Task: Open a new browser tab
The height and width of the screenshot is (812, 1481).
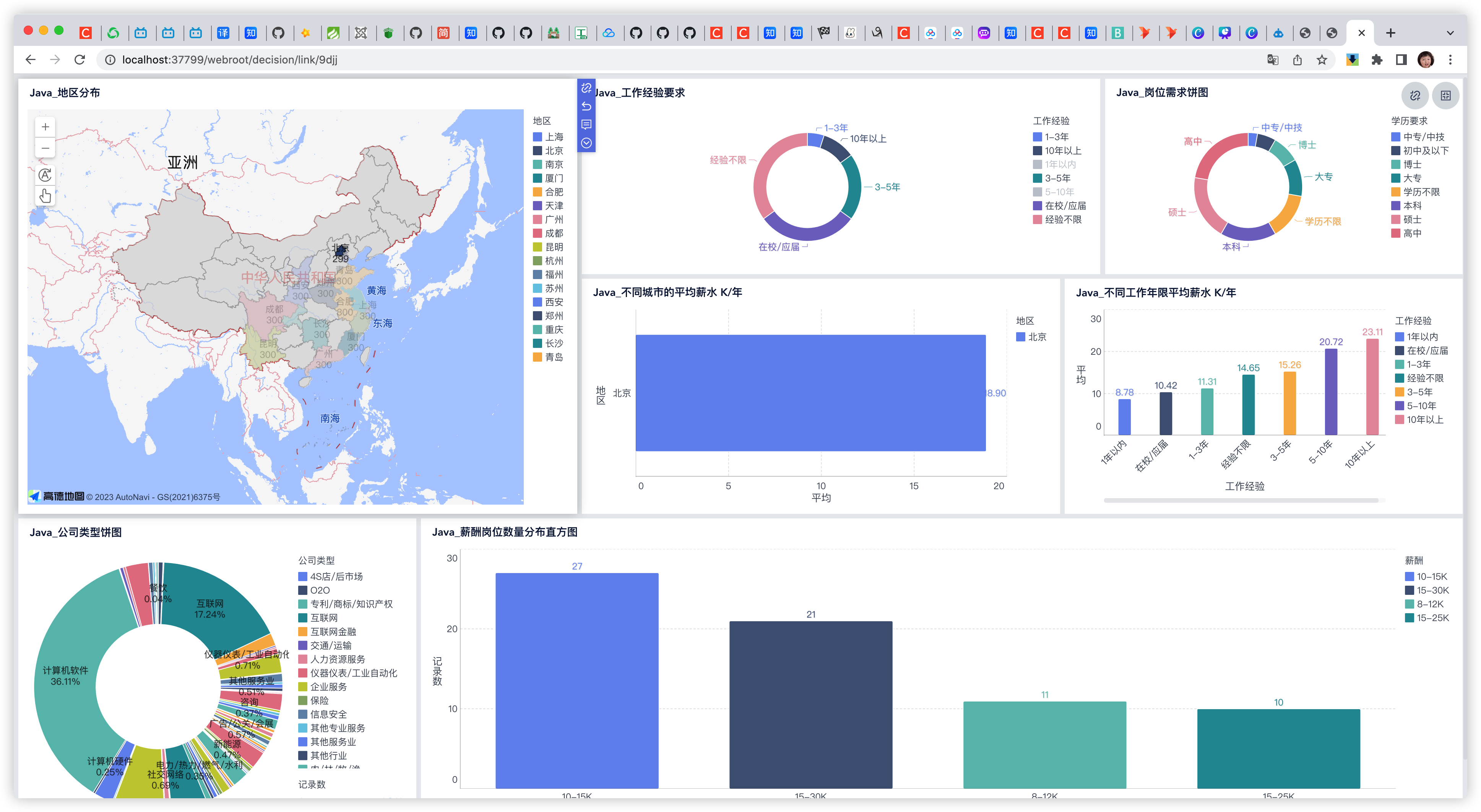Action: point(1390,33)
